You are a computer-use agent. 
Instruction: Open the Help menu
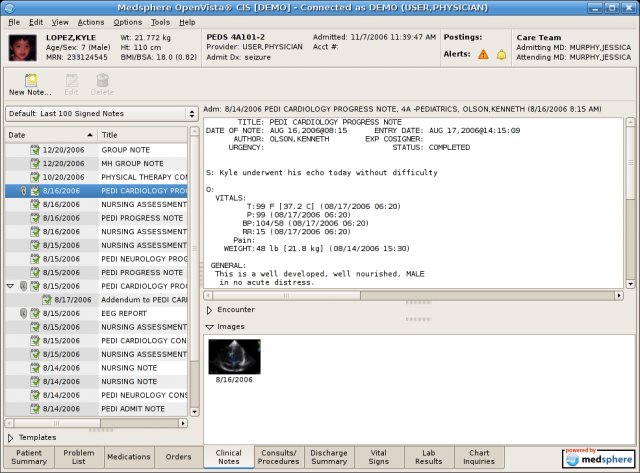click(187, 22)
